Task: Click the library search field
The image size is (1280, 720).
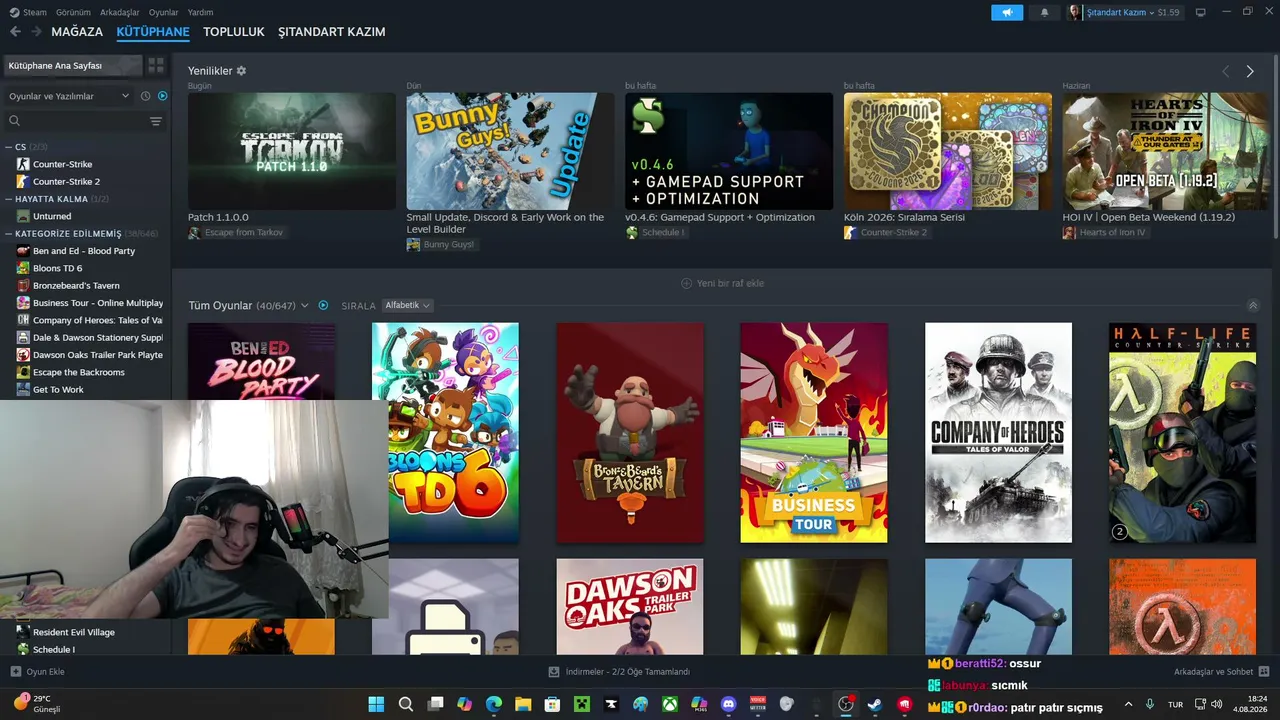Action: (x=78, y=121)
